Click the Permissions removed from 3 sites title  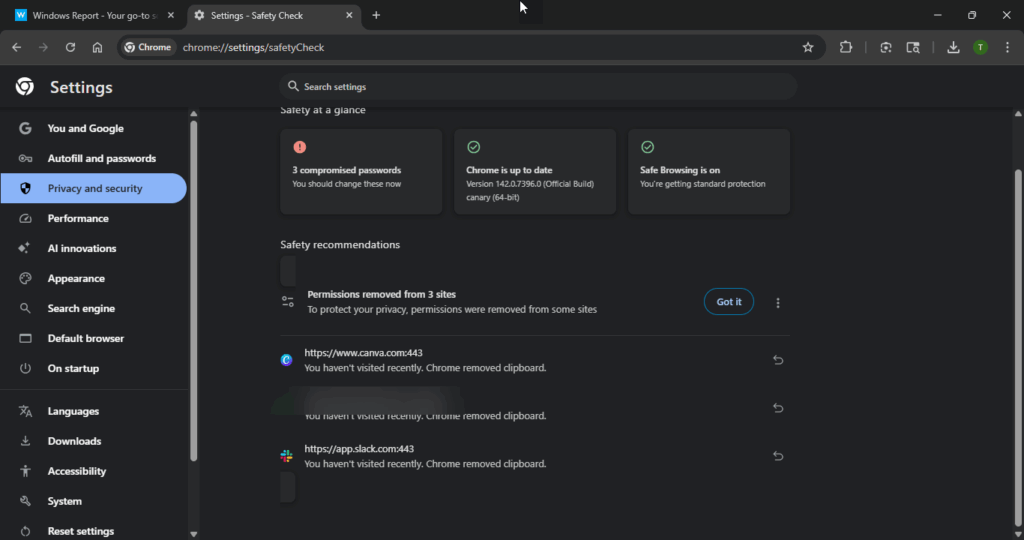381,294
